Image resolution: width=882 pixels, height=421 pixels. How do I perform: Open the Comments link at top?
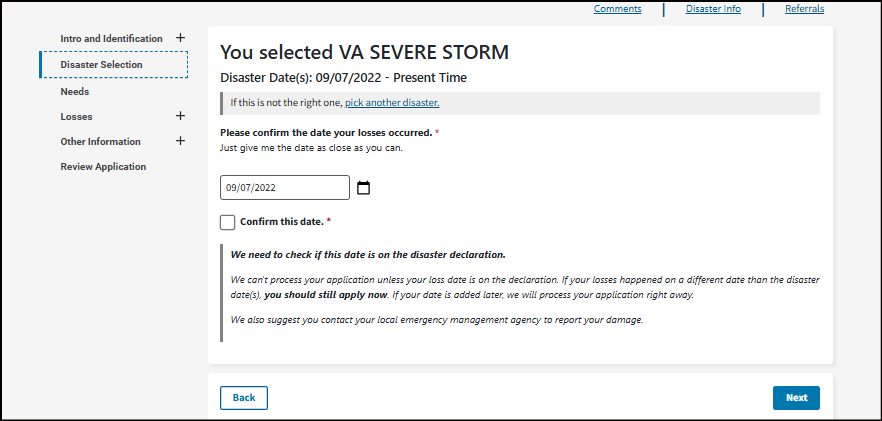pyautogui.click(x=617, y=9)
